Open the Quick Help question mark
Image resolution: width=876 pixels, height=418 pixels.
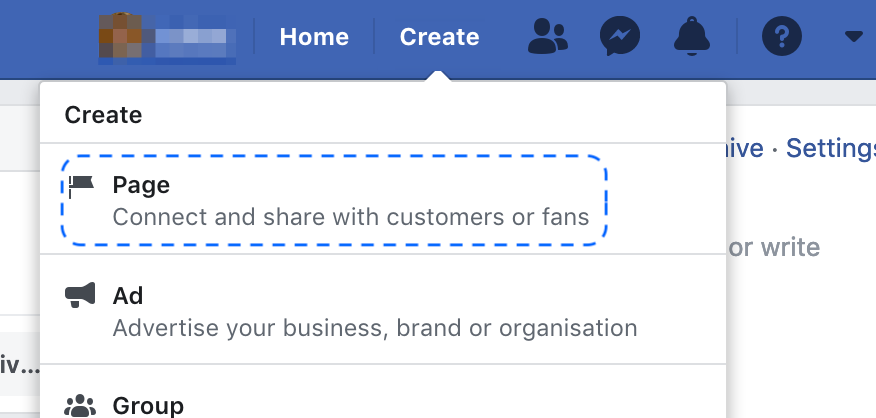tap(782, 36)
